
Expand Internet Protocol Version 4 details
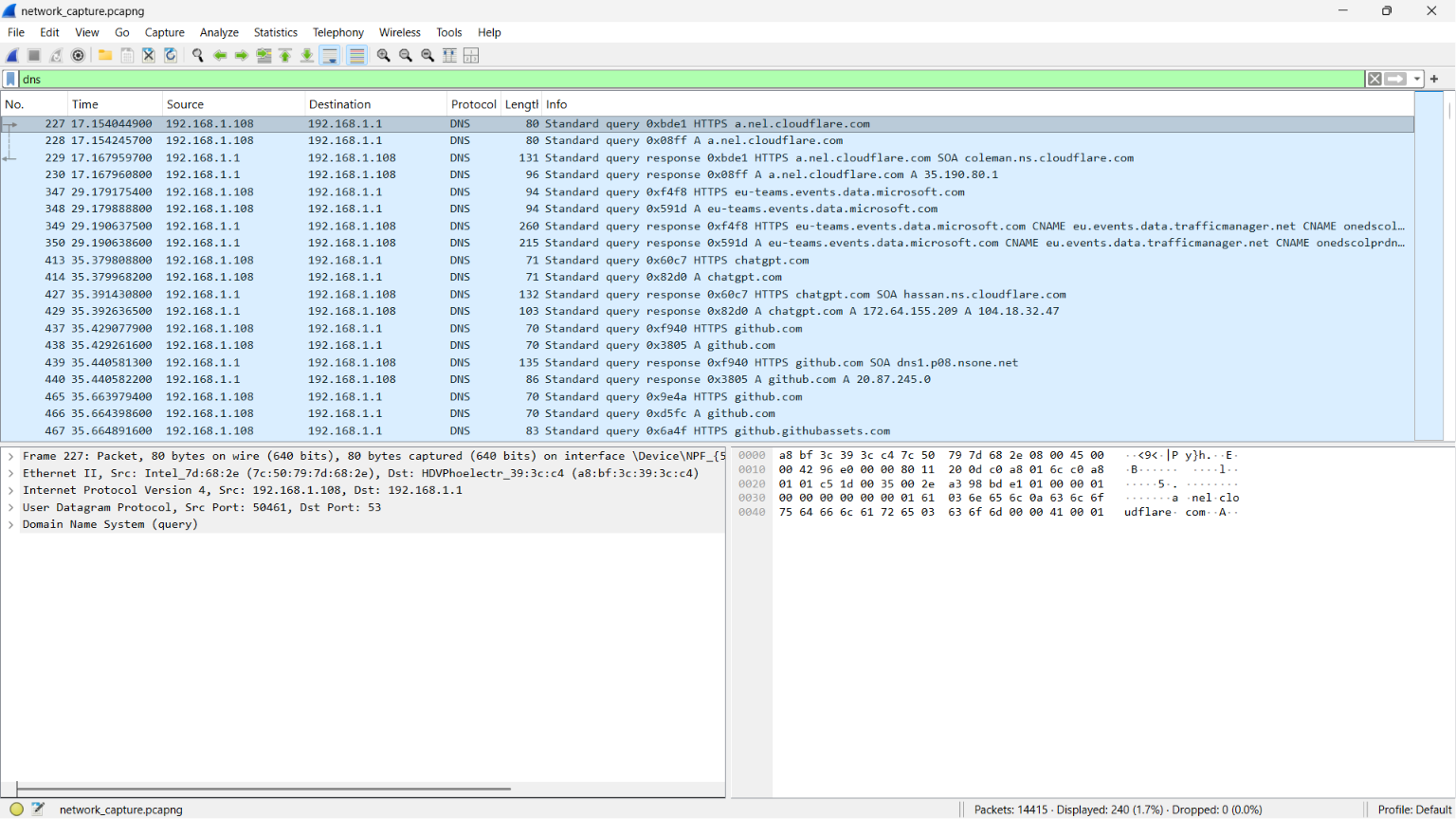click(x=10, y=490)
